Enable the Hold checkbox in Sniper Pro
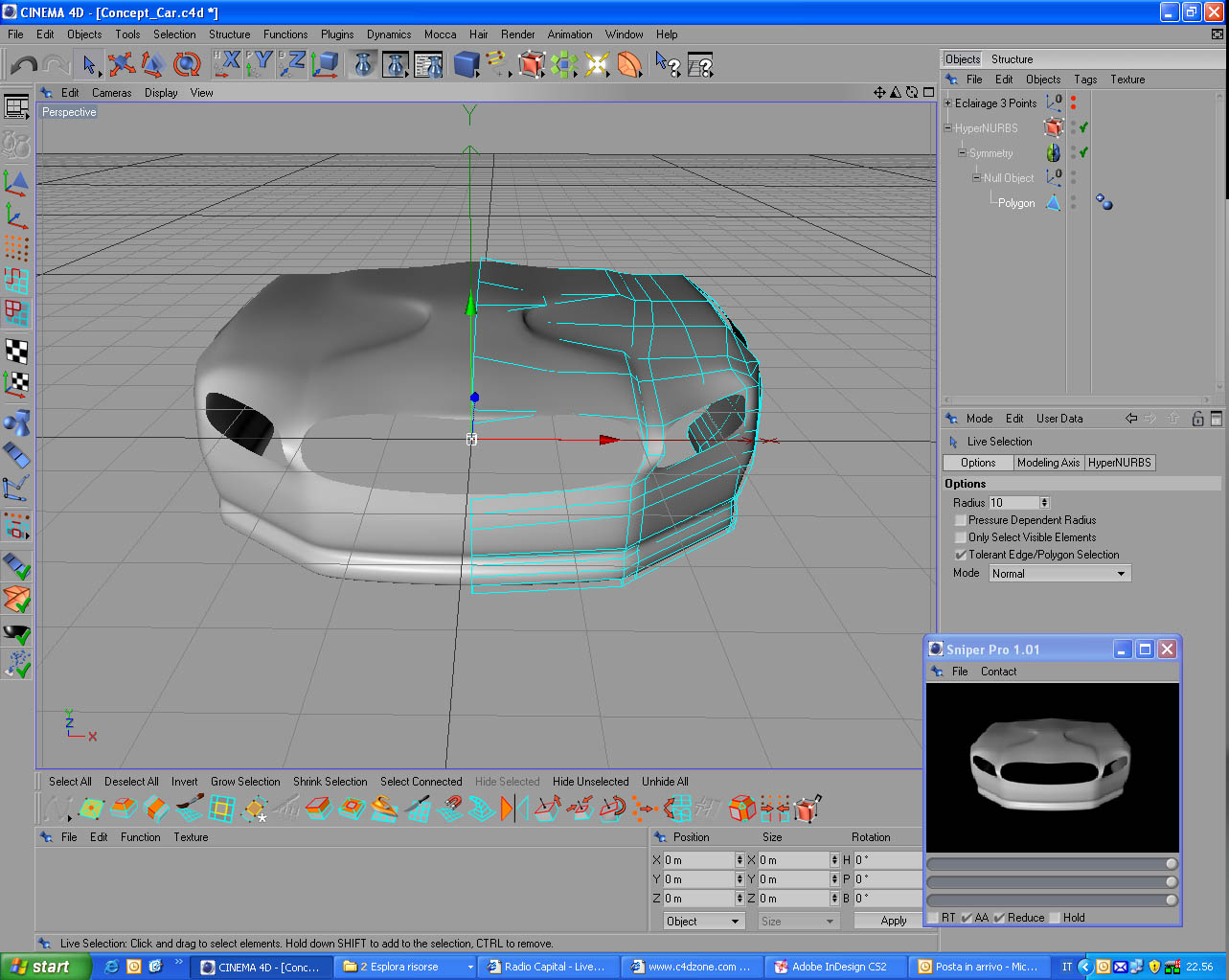This screenshot has width=1229, height=980. (x=1055, y=918)
